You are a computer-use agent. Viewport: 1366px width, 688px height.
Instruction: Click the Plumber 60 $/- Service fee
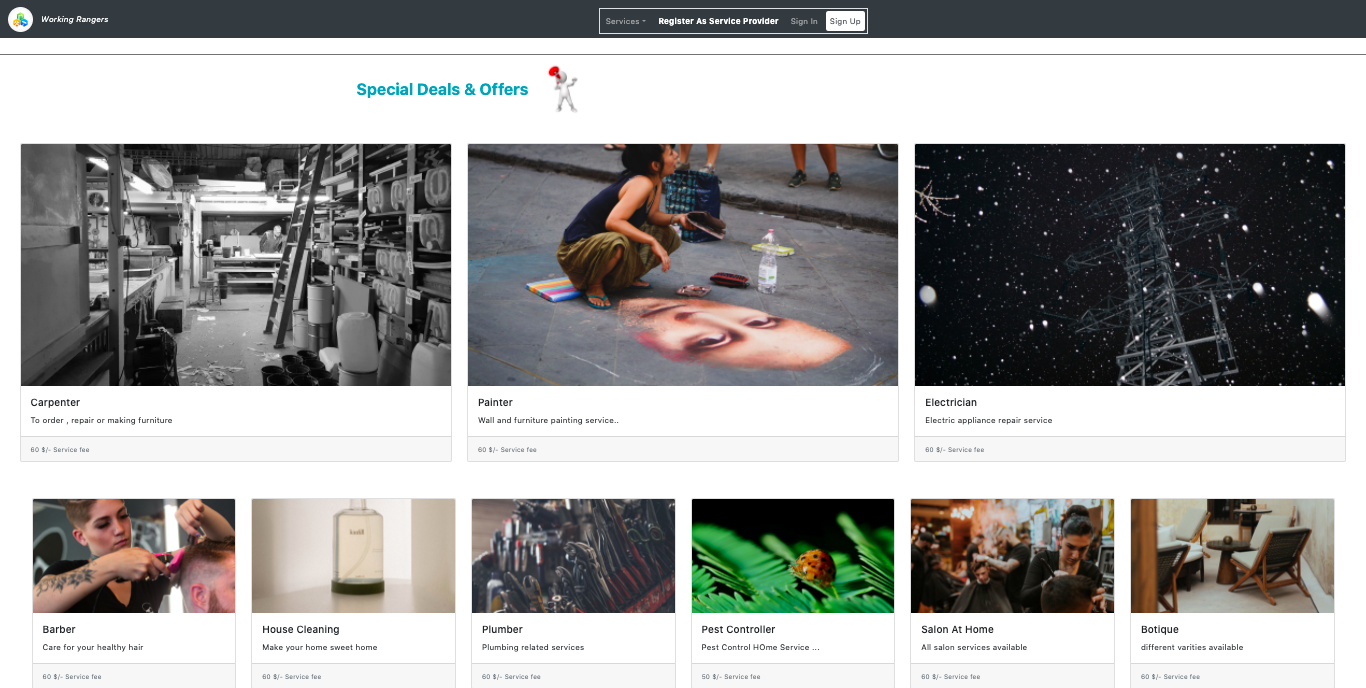[511, 677]
